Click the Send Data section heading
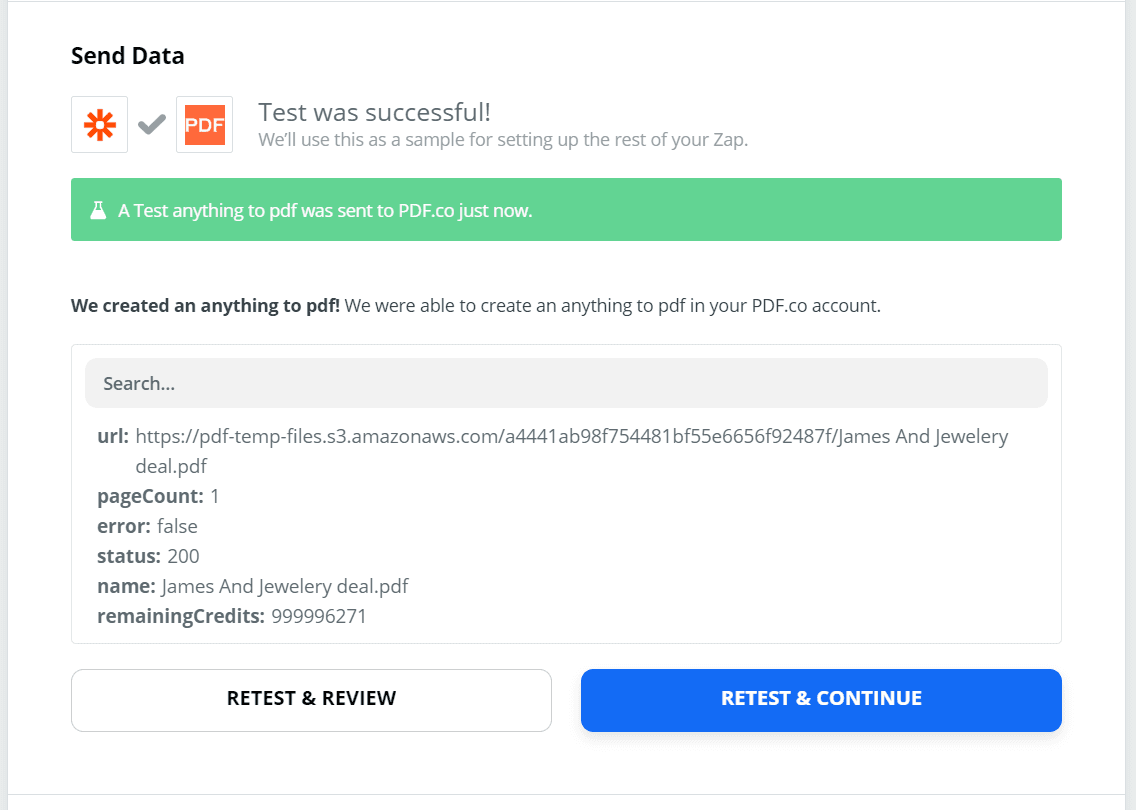Image resolution: width=1136 pixels, height=810 pixels. pyautogui.click(x=127, y=56)
